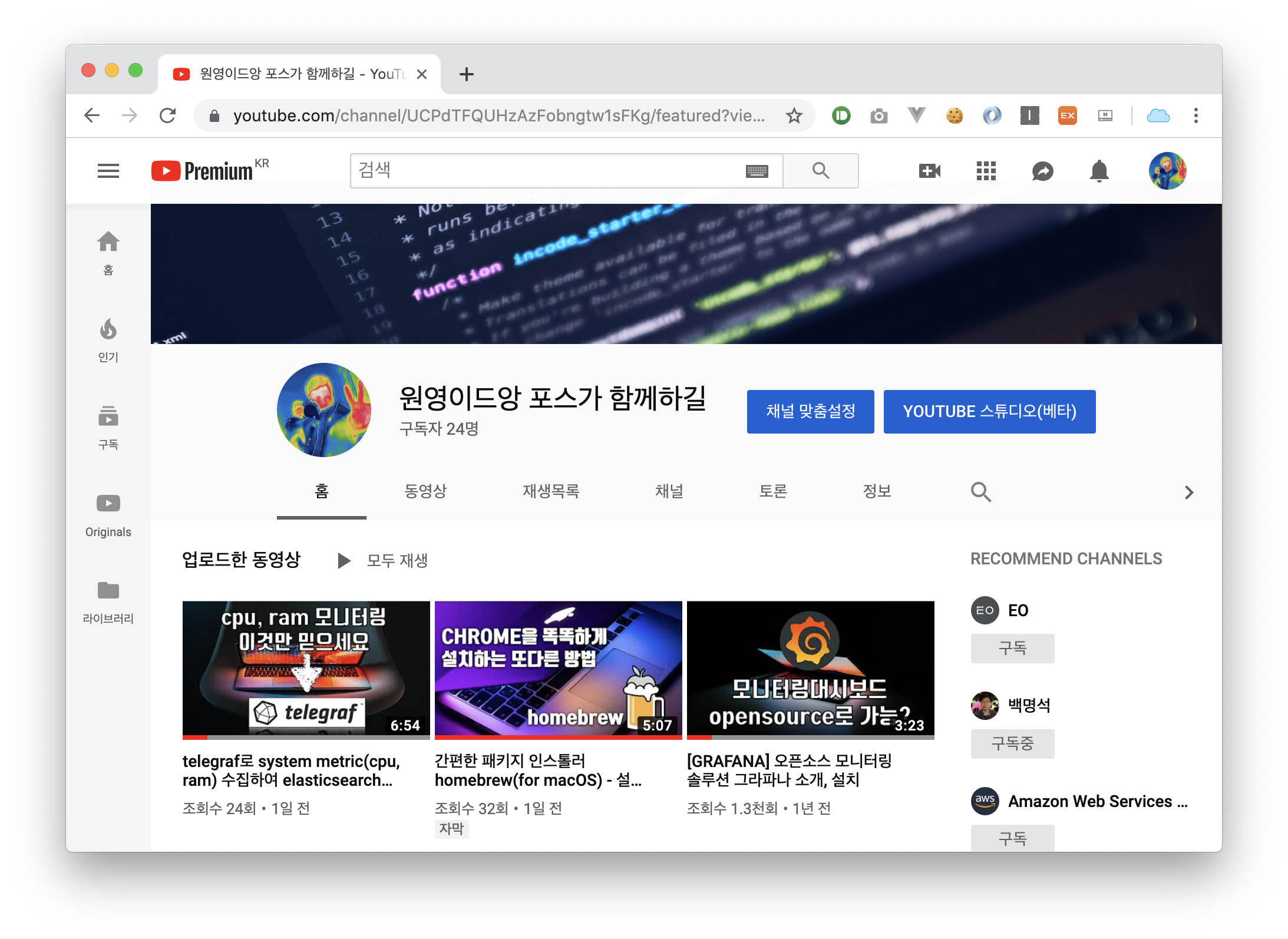Image resolution: width=1288 pixels, height=939 pixels.
Task: Open Chrome three-dot menu
Action: click(x=1195, y=115)
